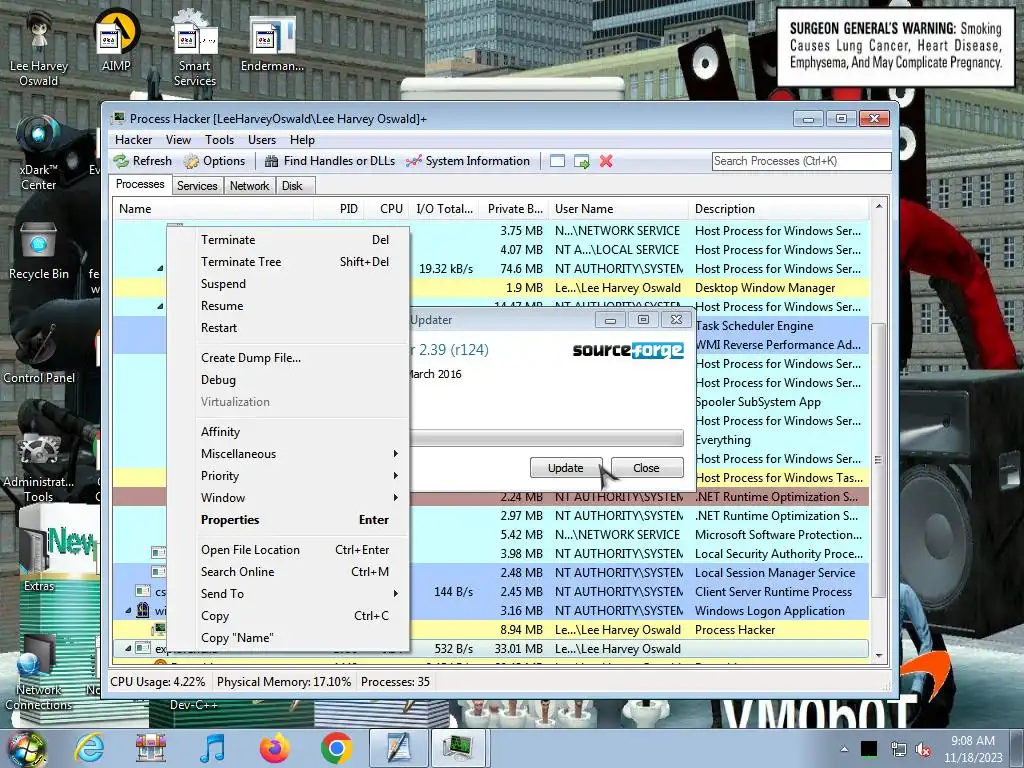This screenshot has height=768, width=1024.
Task: Choose Suspend from the context menu
Action: [x=289, y=284]
